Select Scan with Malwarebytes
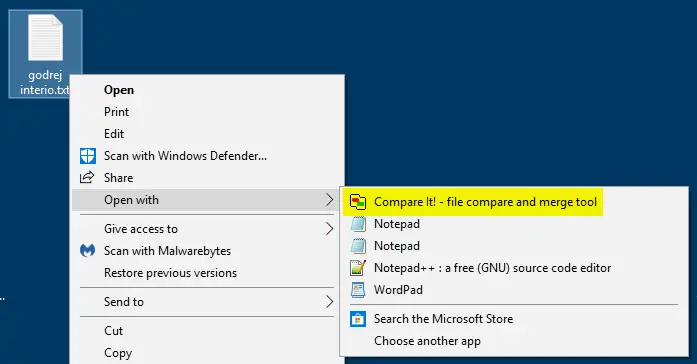Image resolution: width=697 pixels, height=364 pixels. (207, 251)
